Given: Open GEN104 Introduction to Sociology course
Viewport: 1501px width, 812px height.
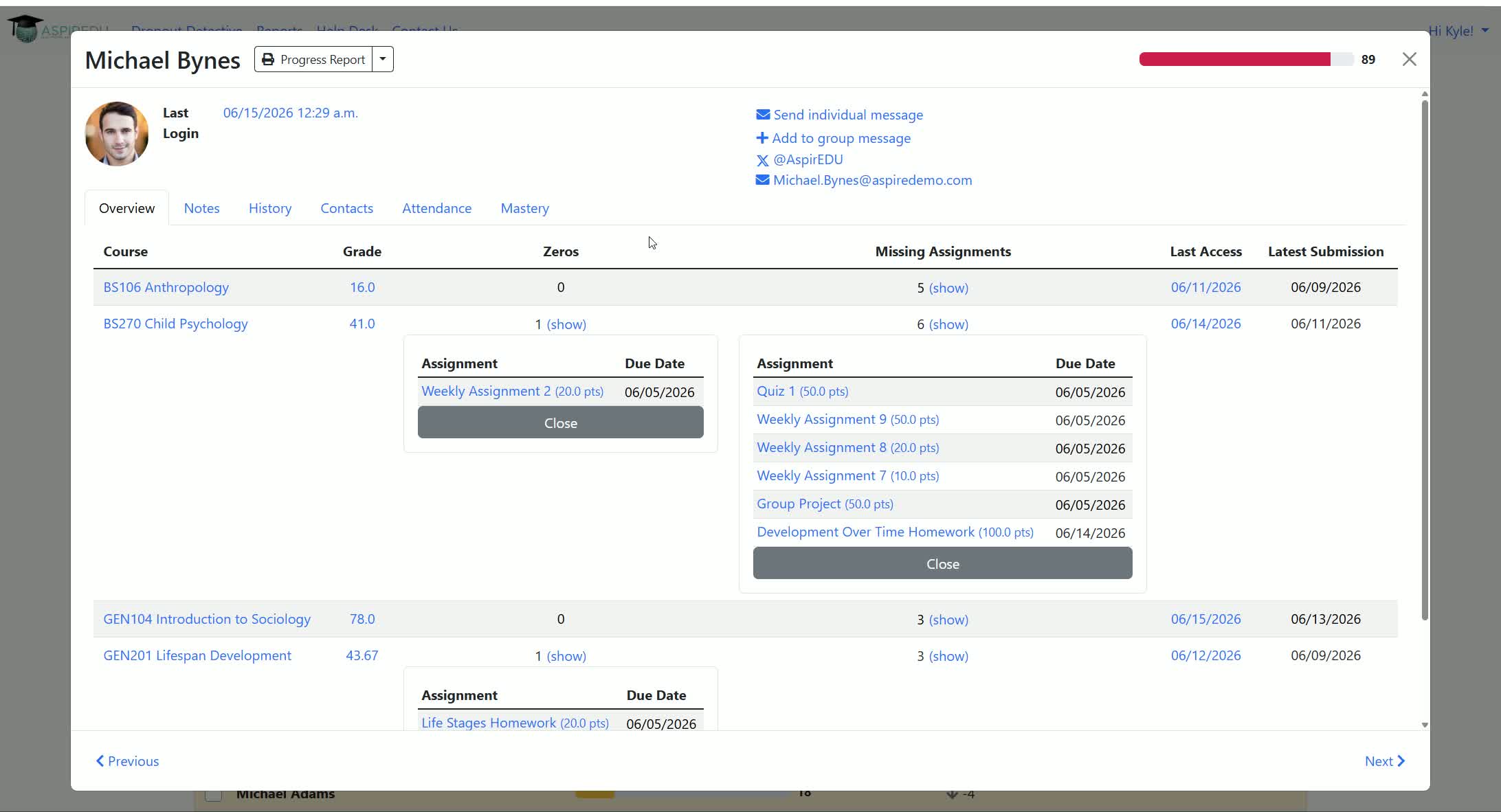Looking at the screenshot, I should click(x=207, y=619).
